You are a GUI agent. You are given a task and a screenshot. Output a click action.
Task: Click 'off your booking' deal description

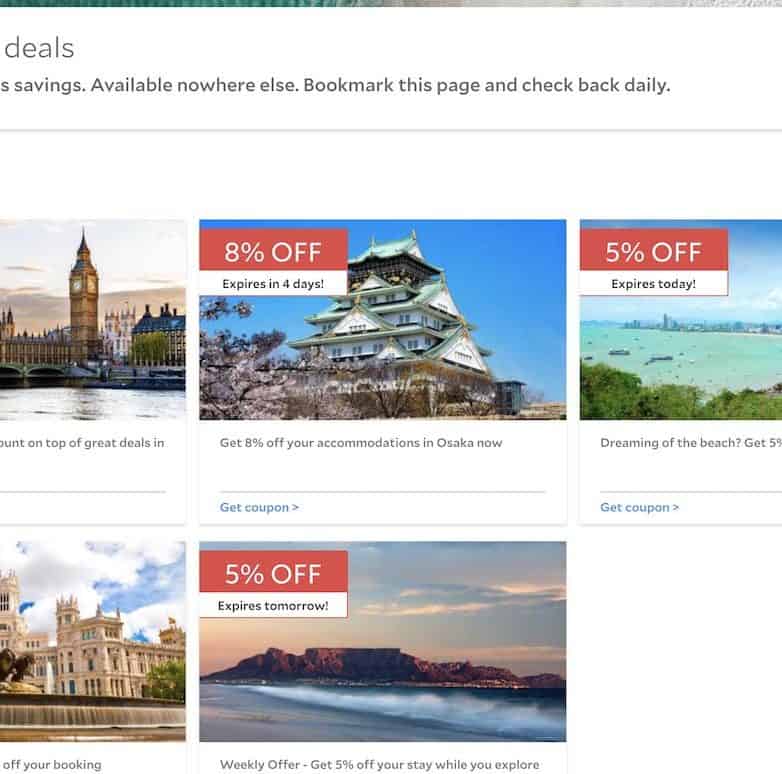click(51, 765)
